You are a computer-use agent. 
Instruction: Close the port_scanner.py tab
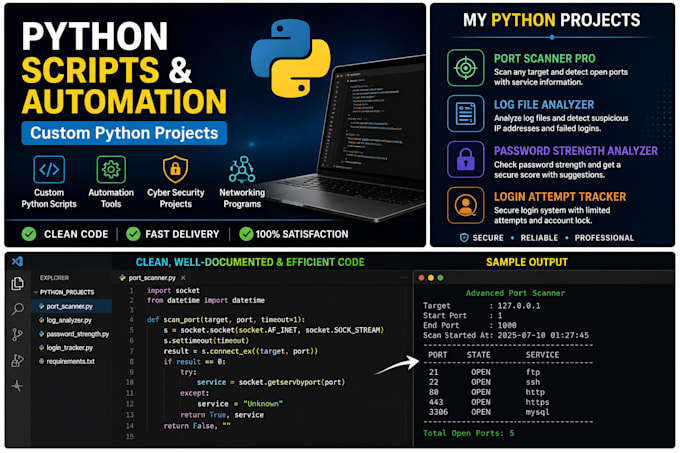click(x=183, y=278)
